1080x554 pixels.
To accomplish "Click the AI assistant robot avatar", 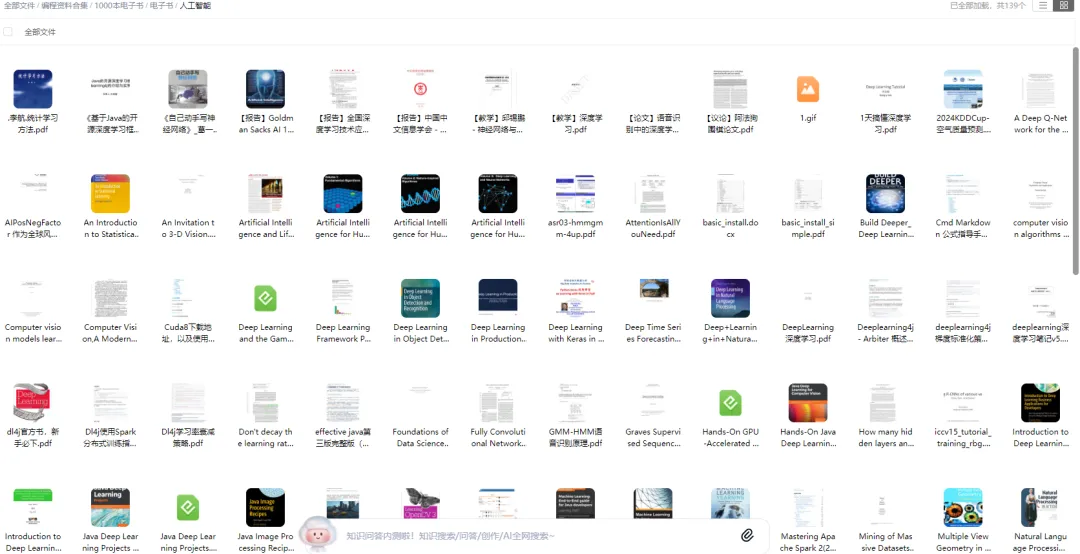I will 317,533.
